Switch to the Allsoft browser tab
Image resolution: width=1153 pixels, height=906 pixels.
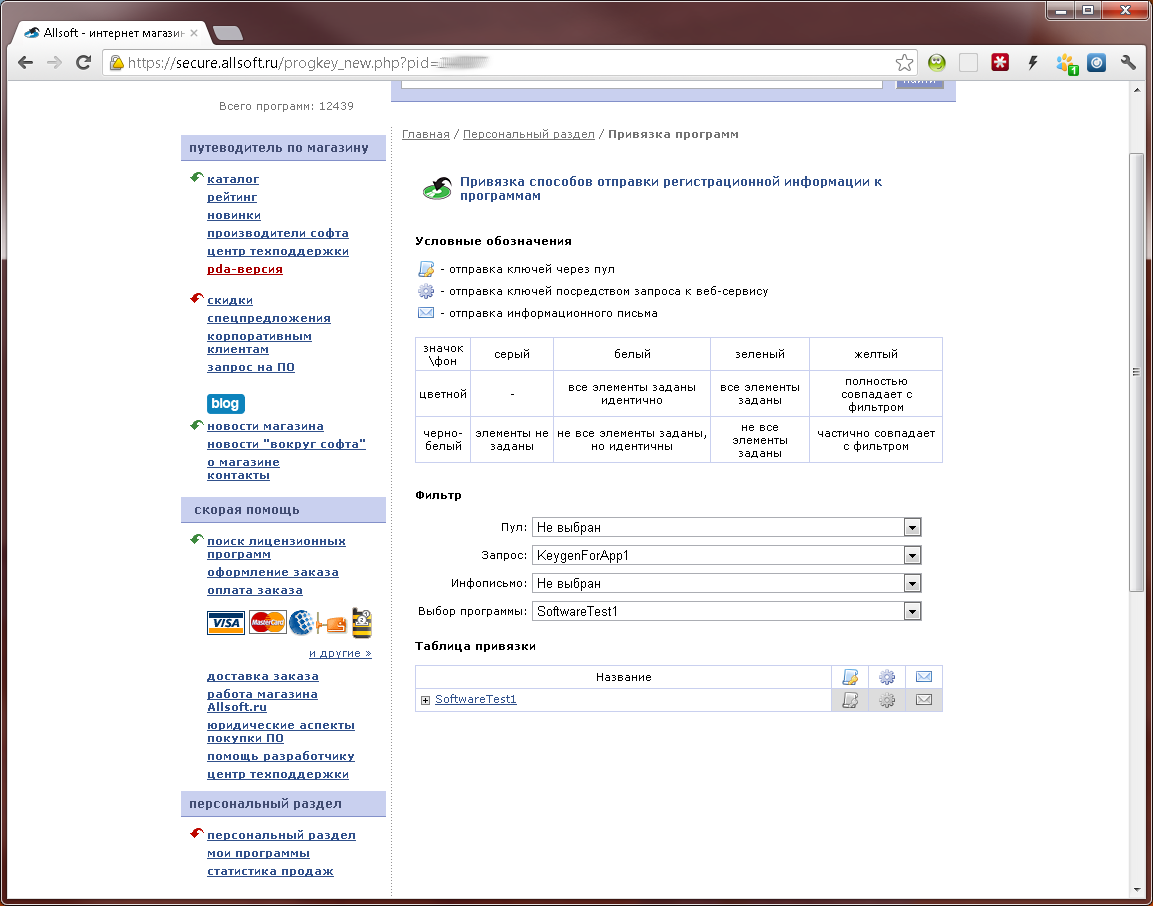110,33
